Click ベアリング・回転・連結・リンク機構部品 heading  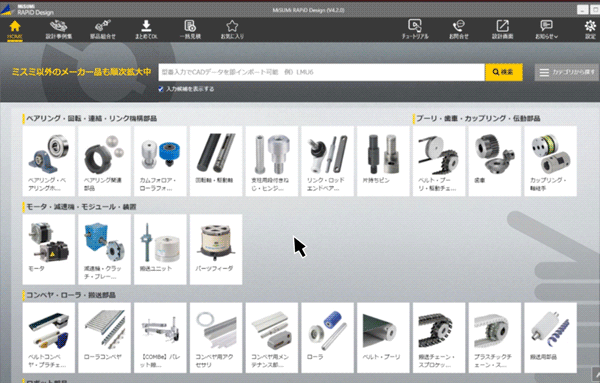pos(91,119)
